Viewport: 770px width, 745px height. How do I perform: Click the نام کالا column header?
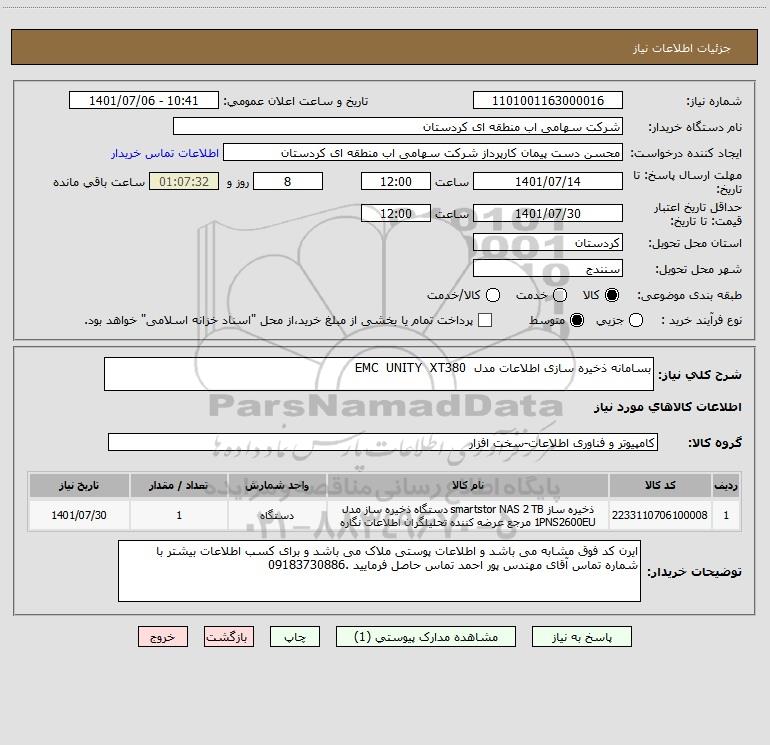(468, 485)
